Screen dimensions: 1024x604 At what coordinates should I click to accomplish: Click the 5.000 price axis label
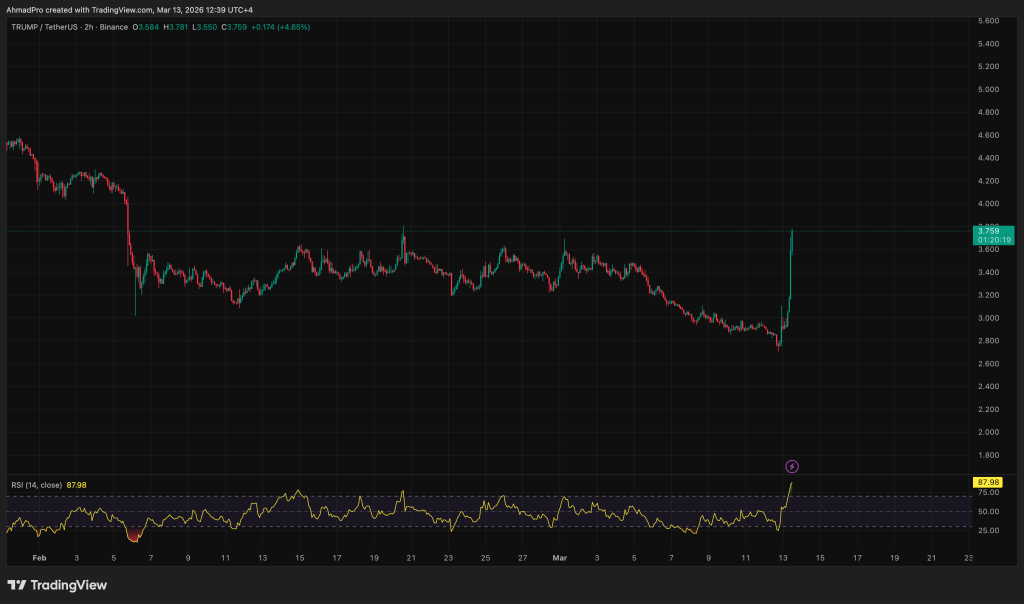(x=988, y=89)
